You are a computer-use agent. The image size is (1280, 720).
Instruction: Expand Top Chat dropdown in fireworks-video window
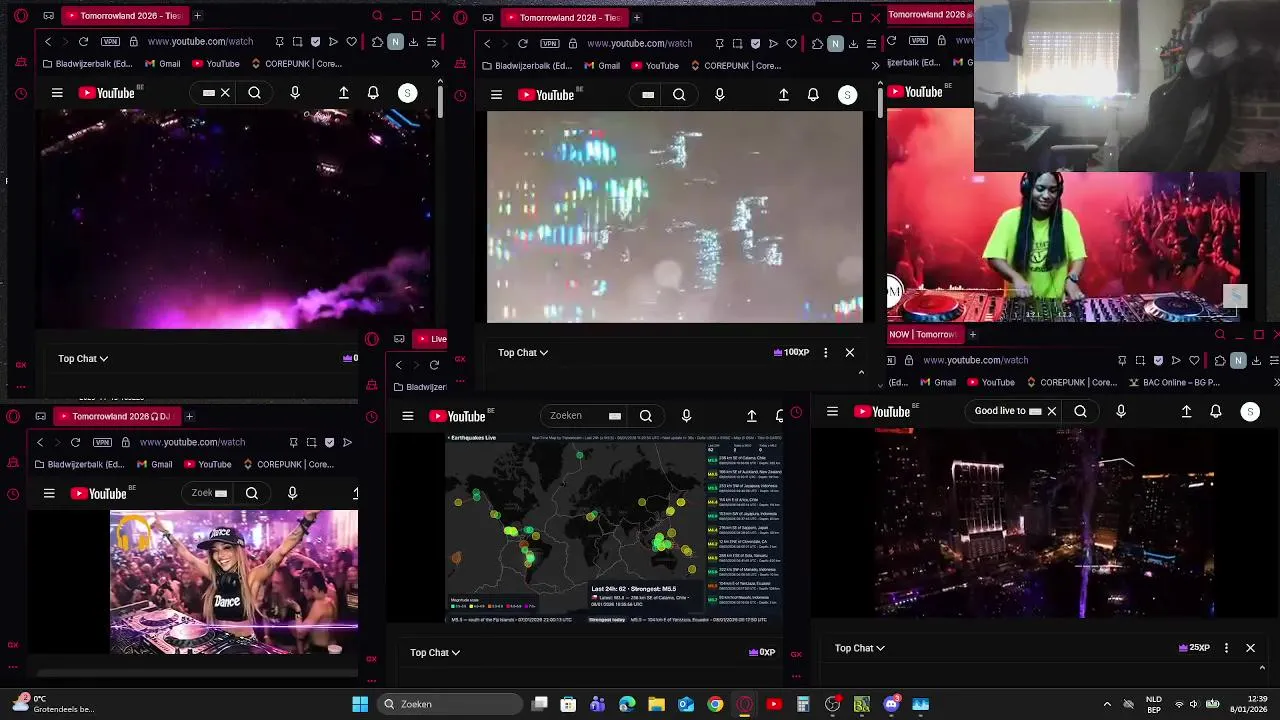coord(83,358)
